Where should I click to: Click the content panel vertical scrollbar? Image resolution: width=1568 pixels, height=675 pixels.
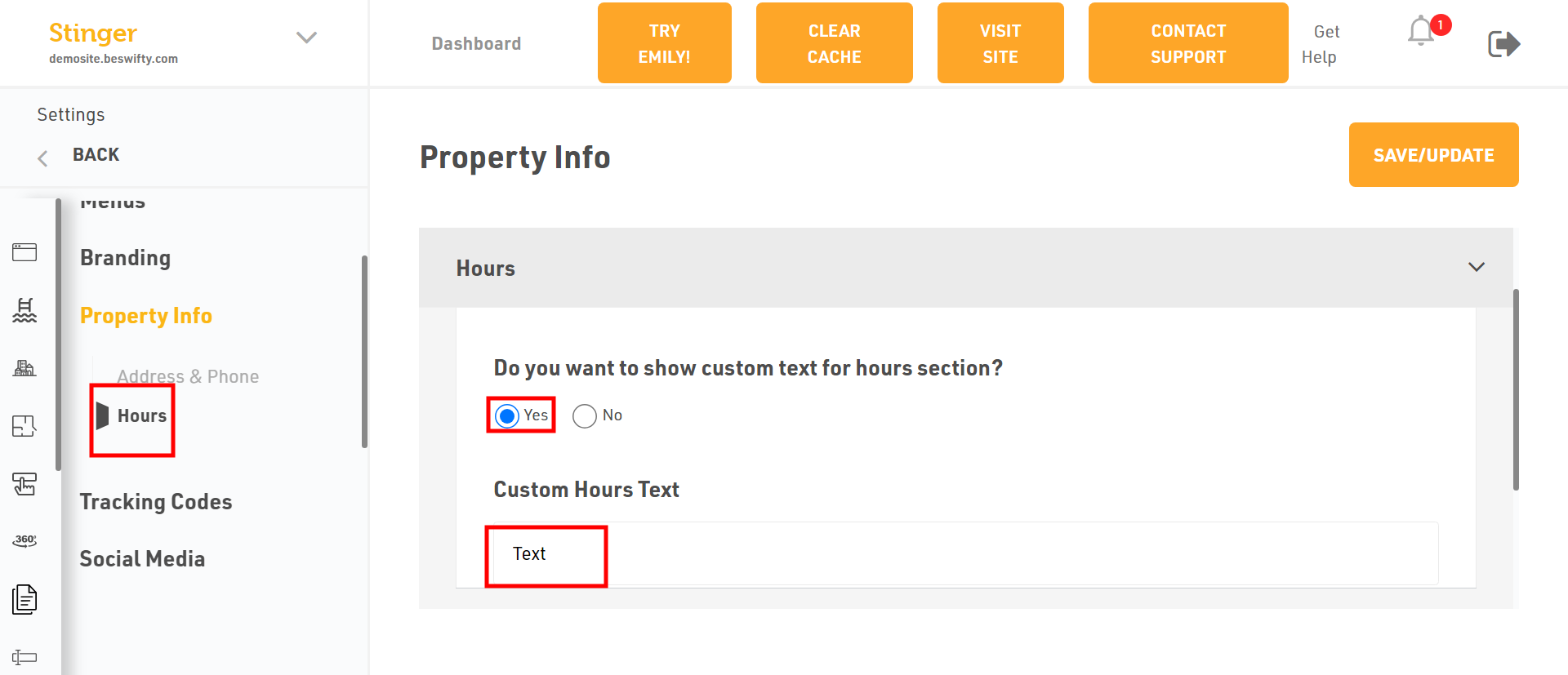[1516, 389]
